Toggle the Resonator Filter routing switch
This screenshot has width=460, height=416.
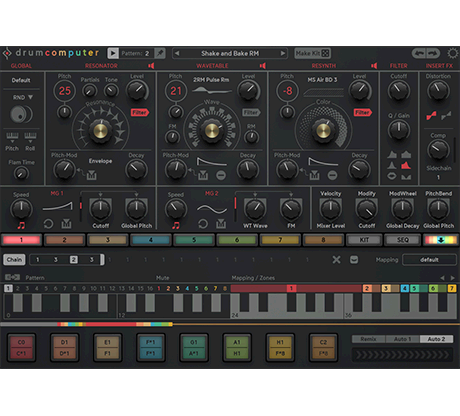coord(140,113)
